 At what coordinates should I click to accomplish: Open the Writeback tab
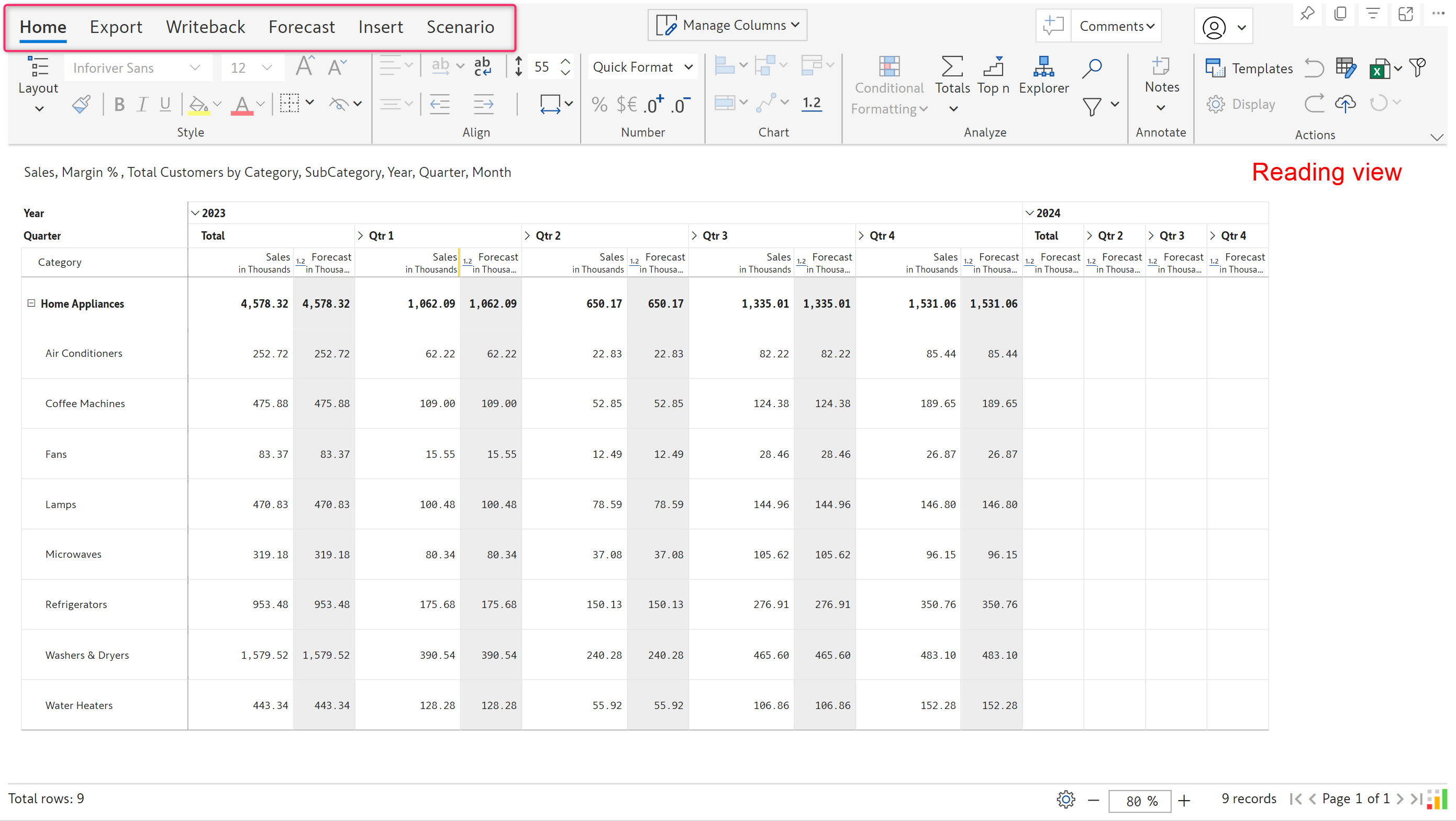coord(205,27)
